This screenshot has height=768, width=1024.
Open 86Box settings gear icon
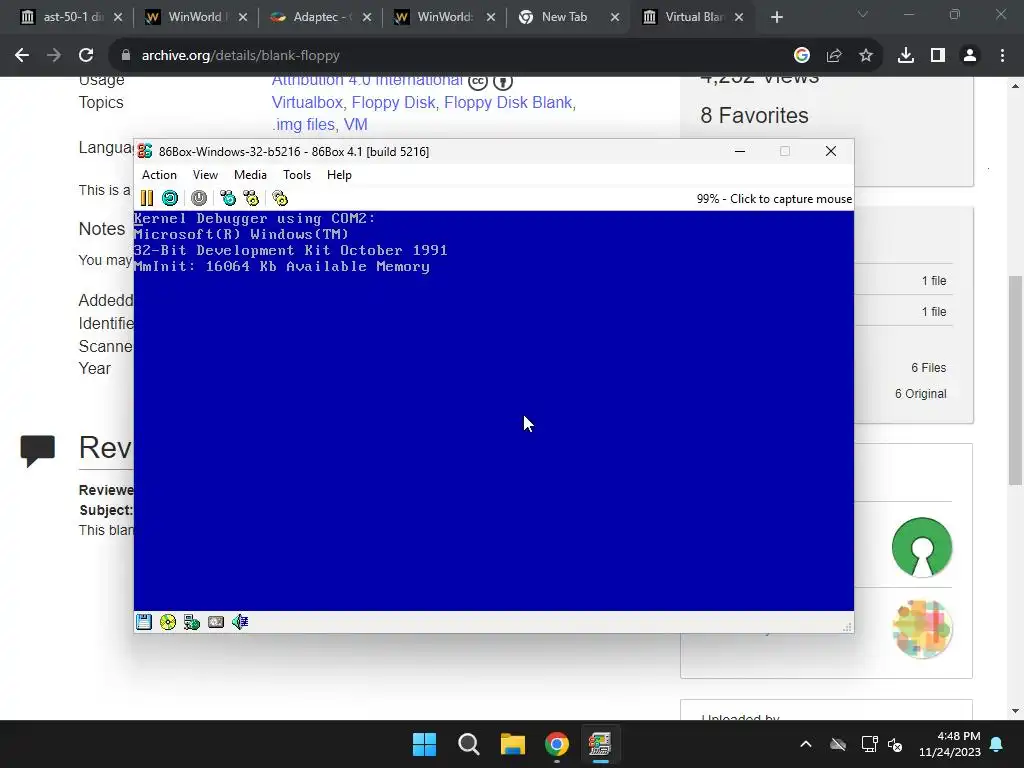pyautogui.click(x=280, y=198)
